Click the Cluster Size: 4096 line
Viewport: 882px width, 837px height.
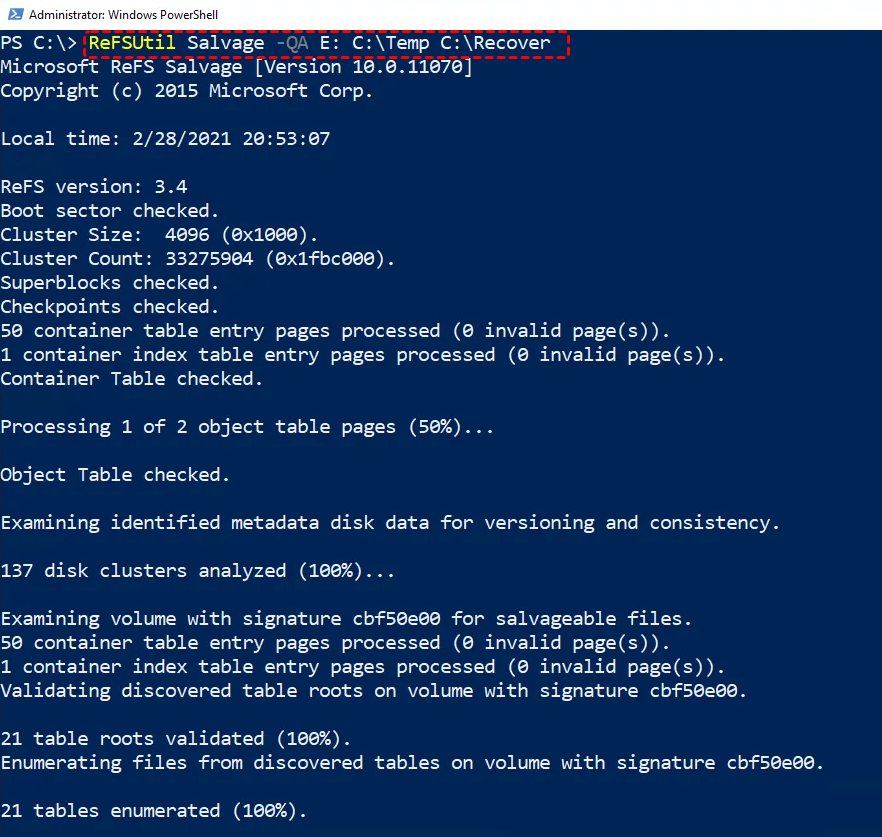pyautogui.click(x=159, y=235)
